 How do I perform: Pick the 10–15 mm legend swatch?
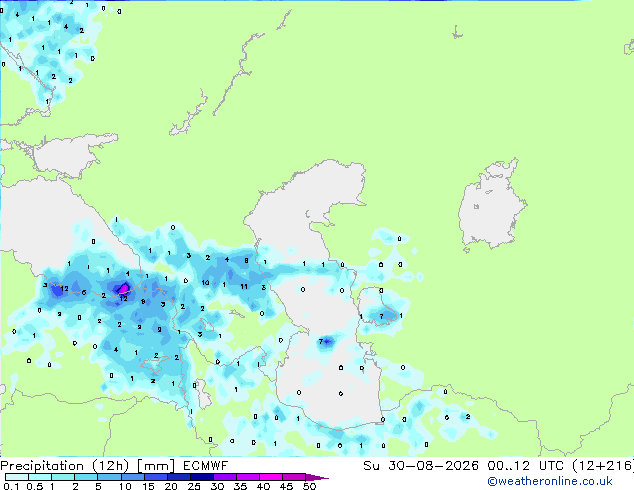pos(132,477)
